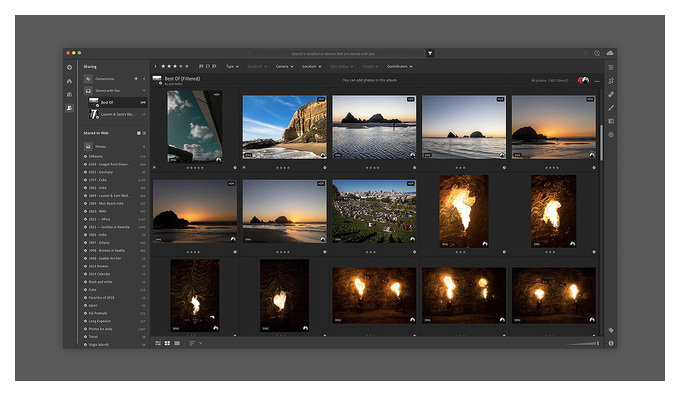Open sort options chevron in bottom bar
The height and width of the screenshot is (396, 680).
200,343
